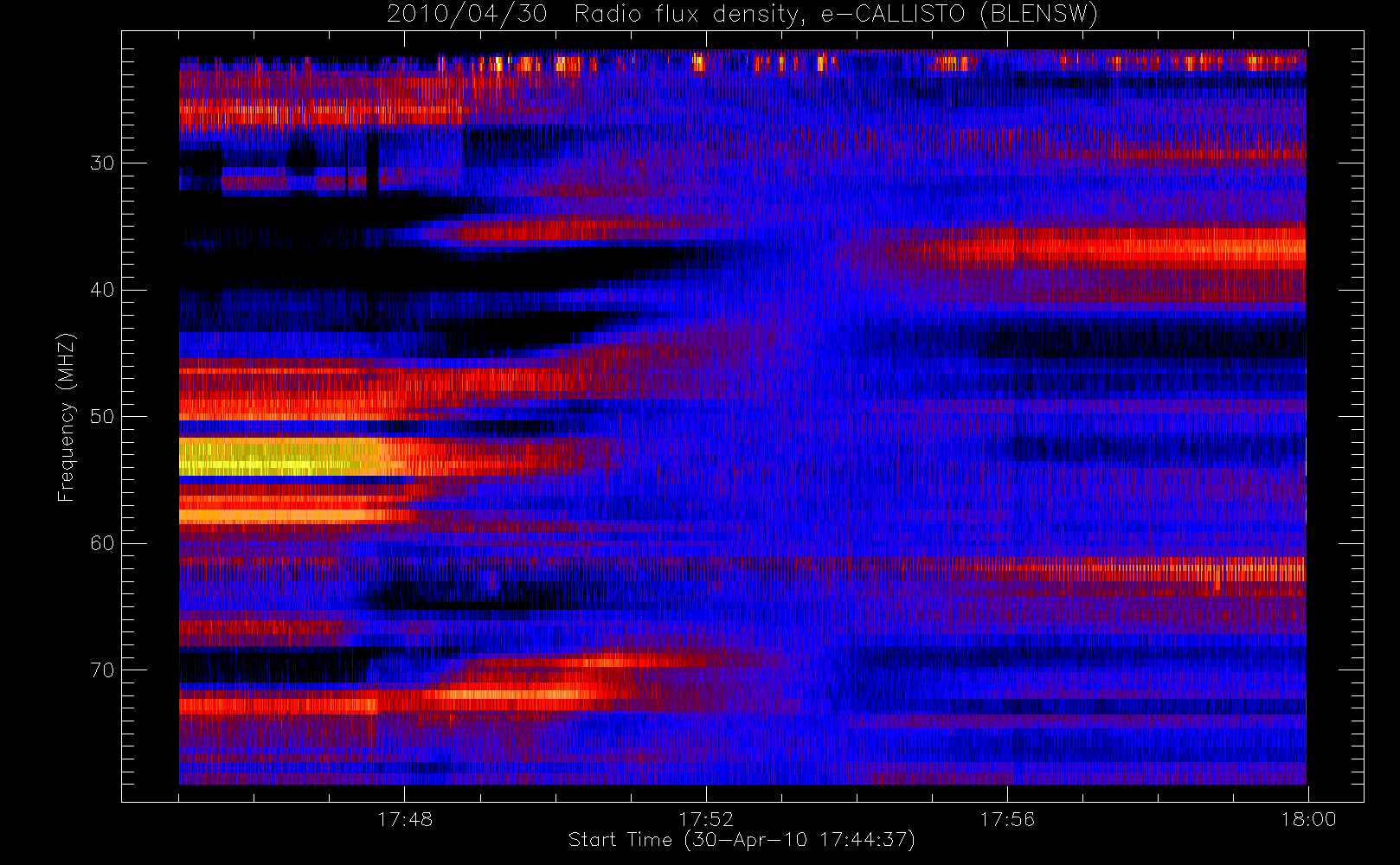Click the 30 MHz frequency tick label
1400x865 pixels.
[102, 163]
